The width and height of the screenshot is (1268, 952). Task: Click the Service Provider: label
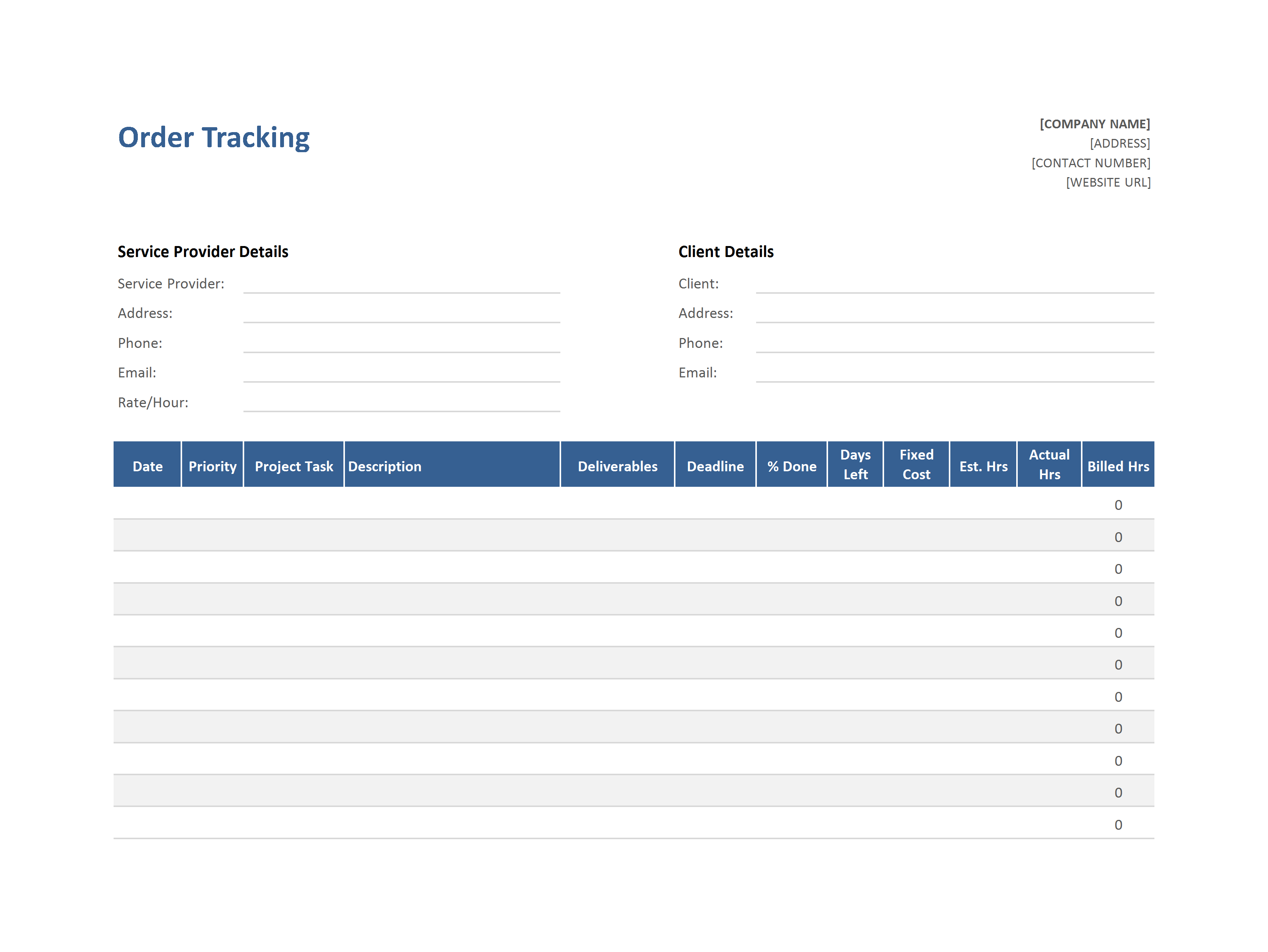coord(171,284)
